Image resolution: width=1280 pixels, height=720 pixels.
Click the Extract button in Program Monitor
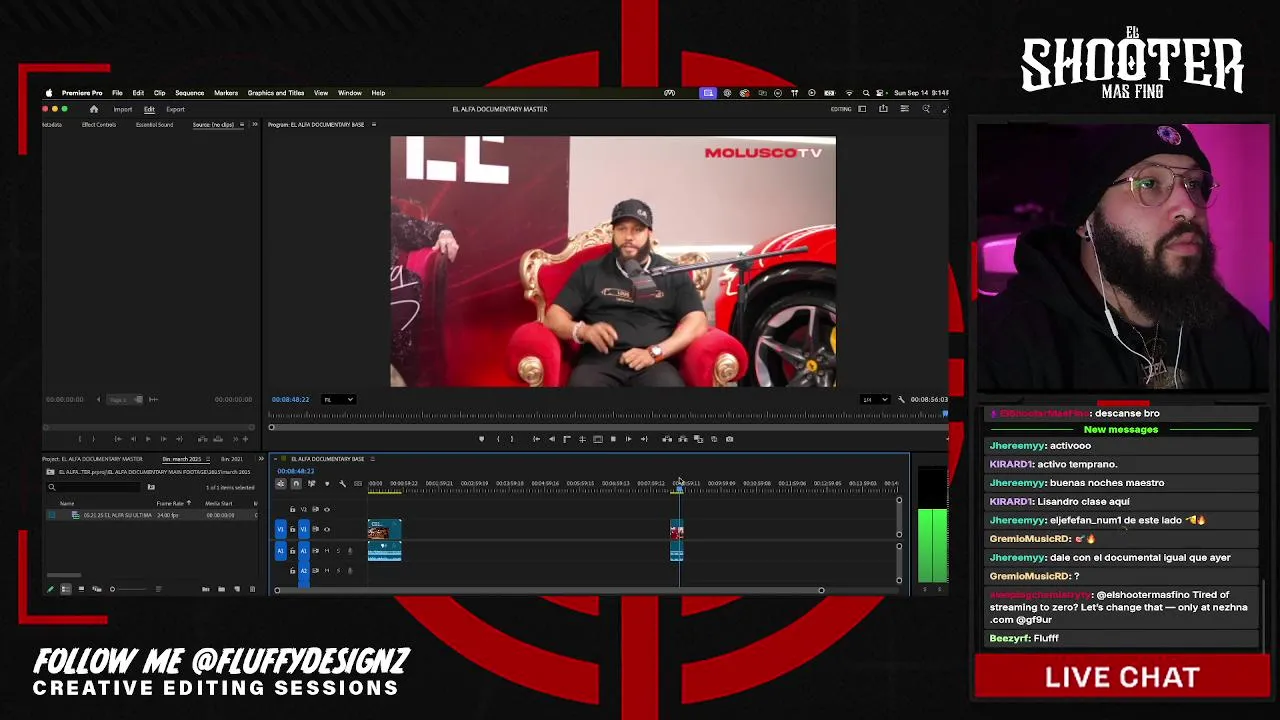(683, 439)
